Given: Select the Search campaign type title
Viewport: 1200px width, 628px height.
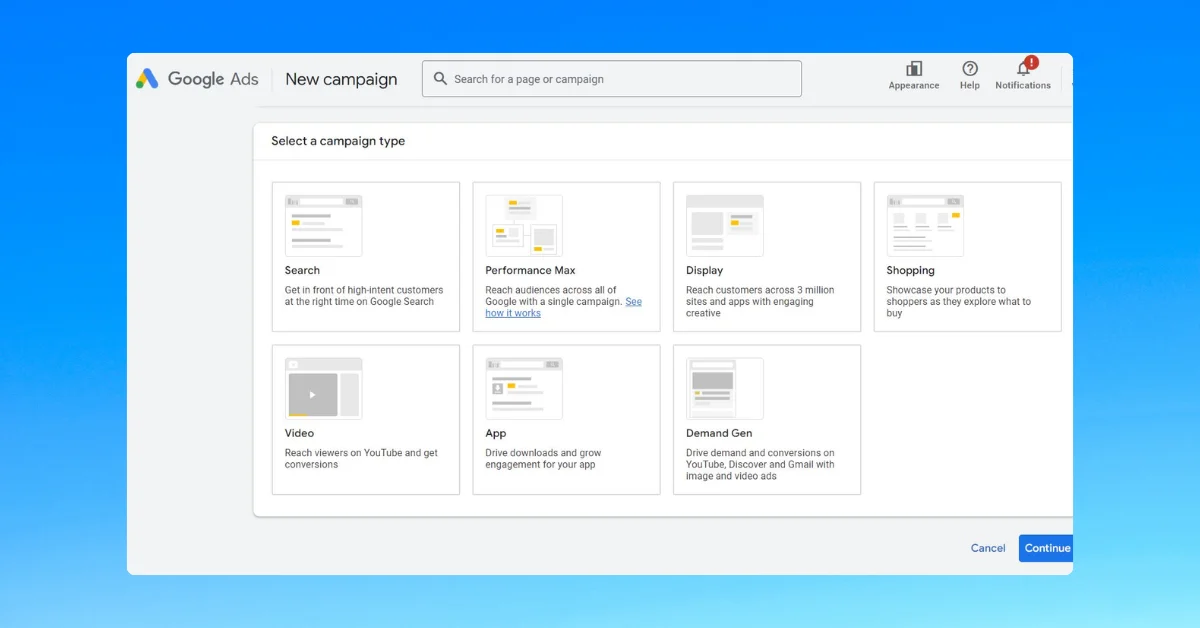Looking at the screenshot, I should pyautogui.click(x=302, y=270).
